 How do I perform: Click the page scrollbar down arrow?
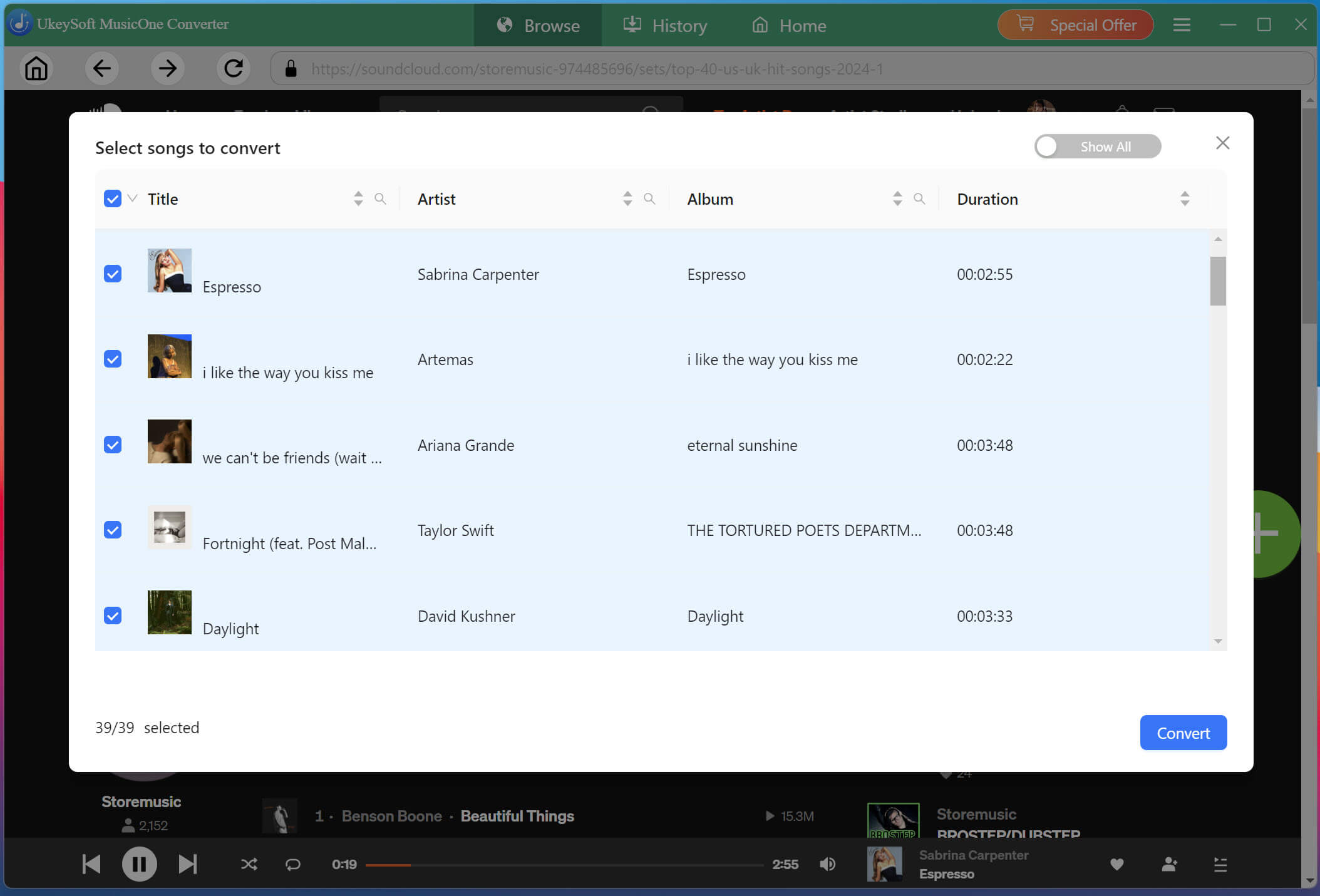(x=1309, y=881)
